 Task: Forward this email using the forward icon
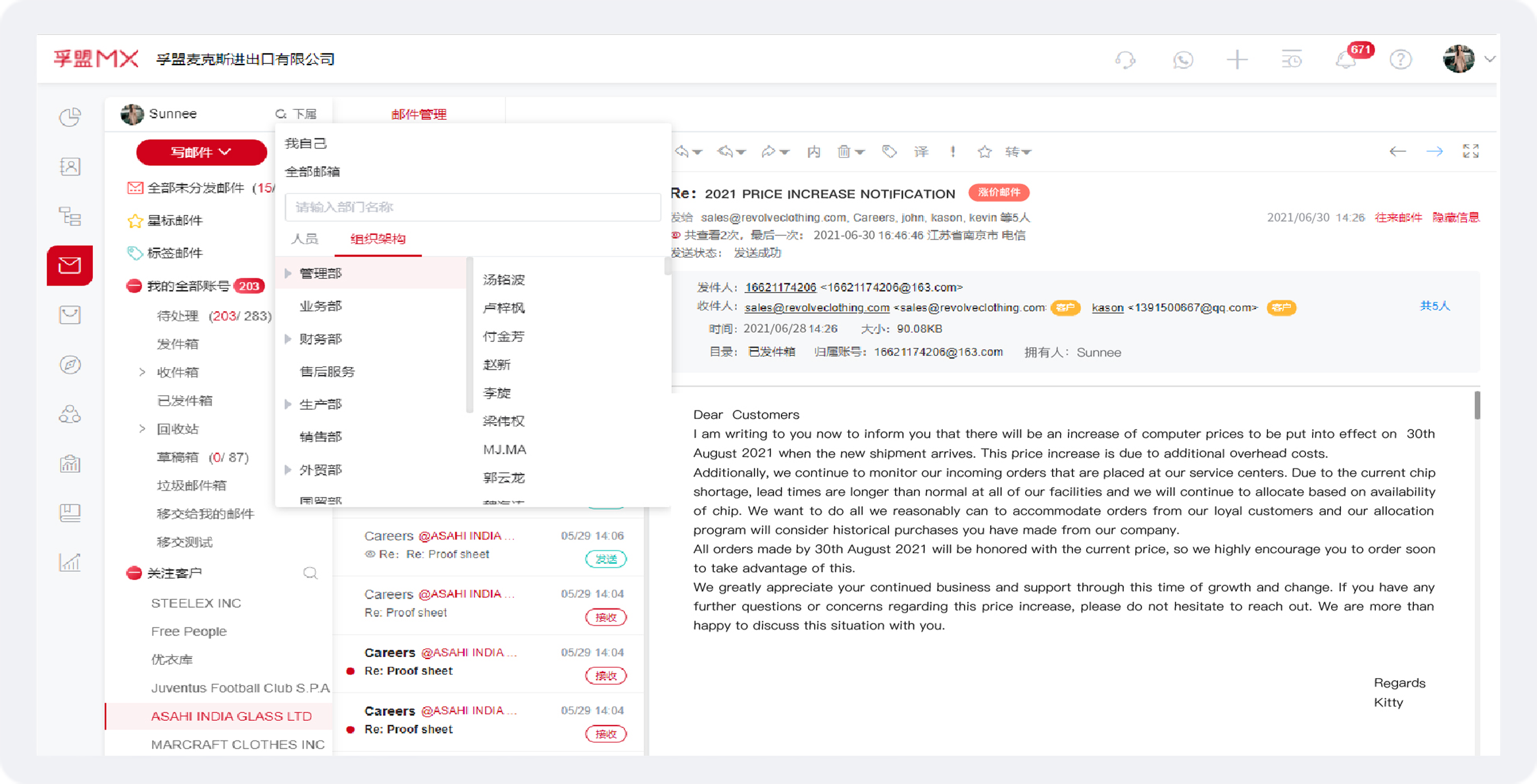coord(770,151)
